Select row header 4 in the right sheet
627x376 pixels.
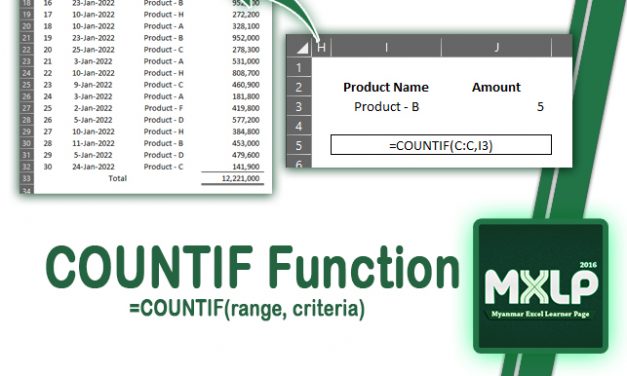(299, 126)
